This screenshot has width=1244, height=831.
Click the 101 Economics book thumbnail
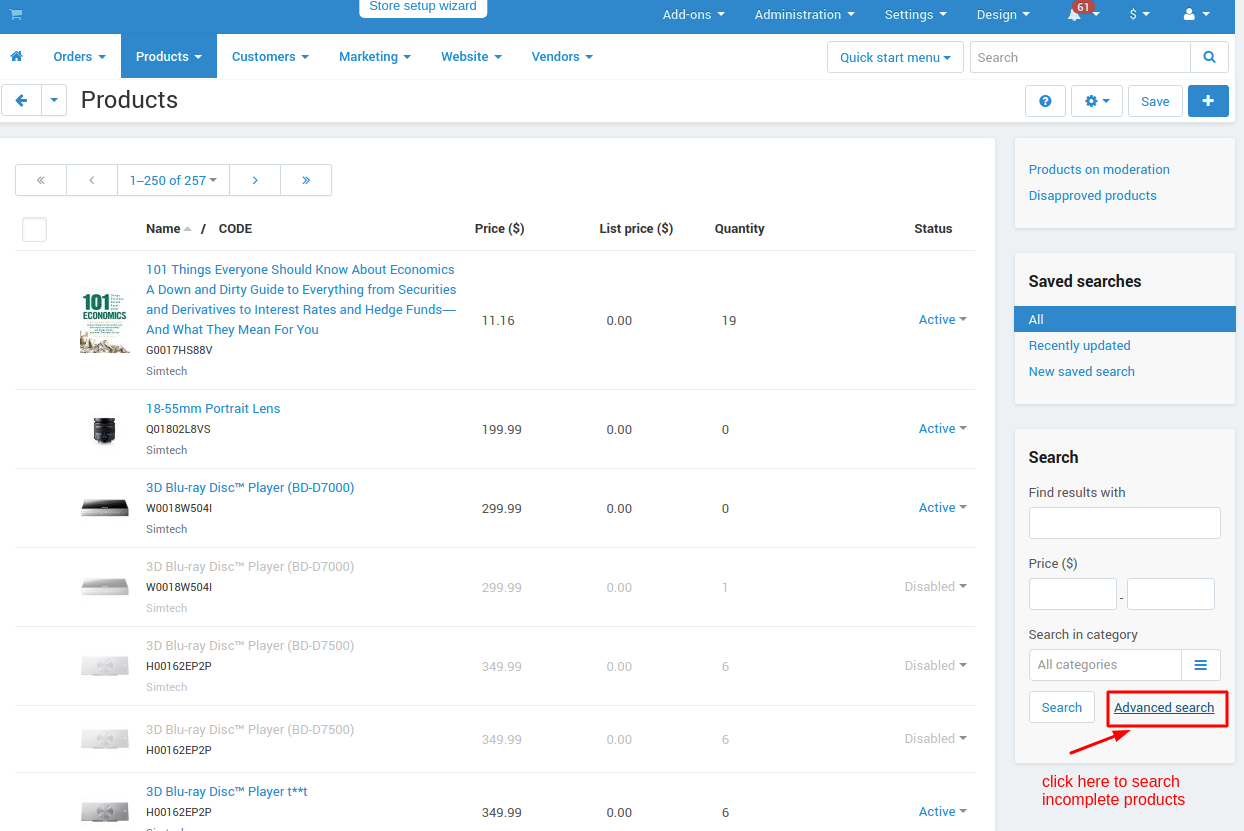105,321
